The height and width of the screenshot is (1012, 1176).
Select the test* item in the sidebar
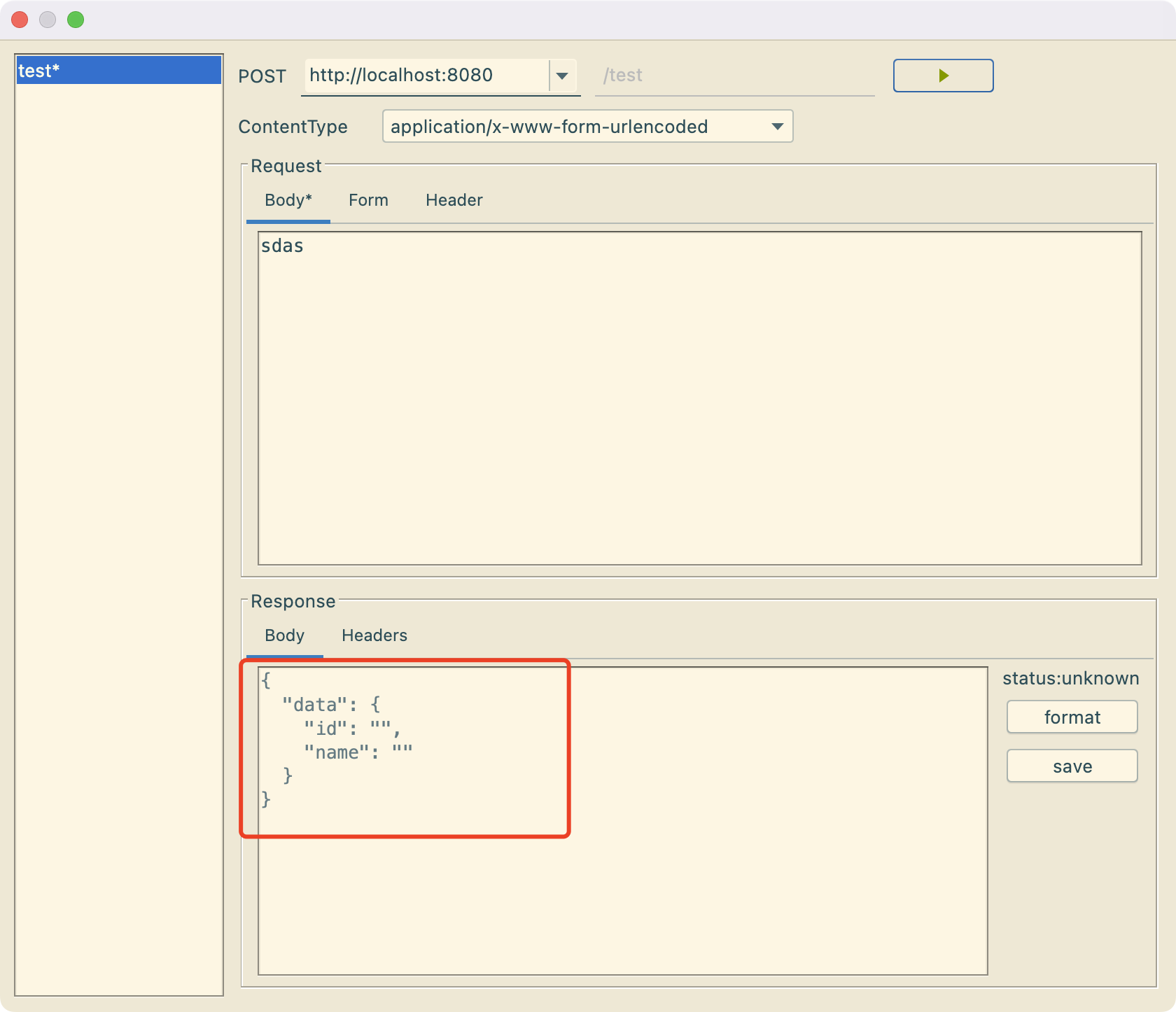(119, 71)
